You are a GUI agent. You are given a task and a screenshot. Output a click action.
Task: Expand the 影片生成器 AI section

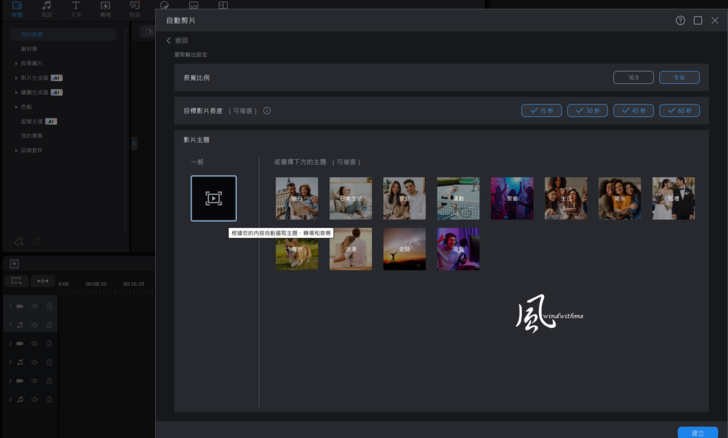tap(15, 77)
